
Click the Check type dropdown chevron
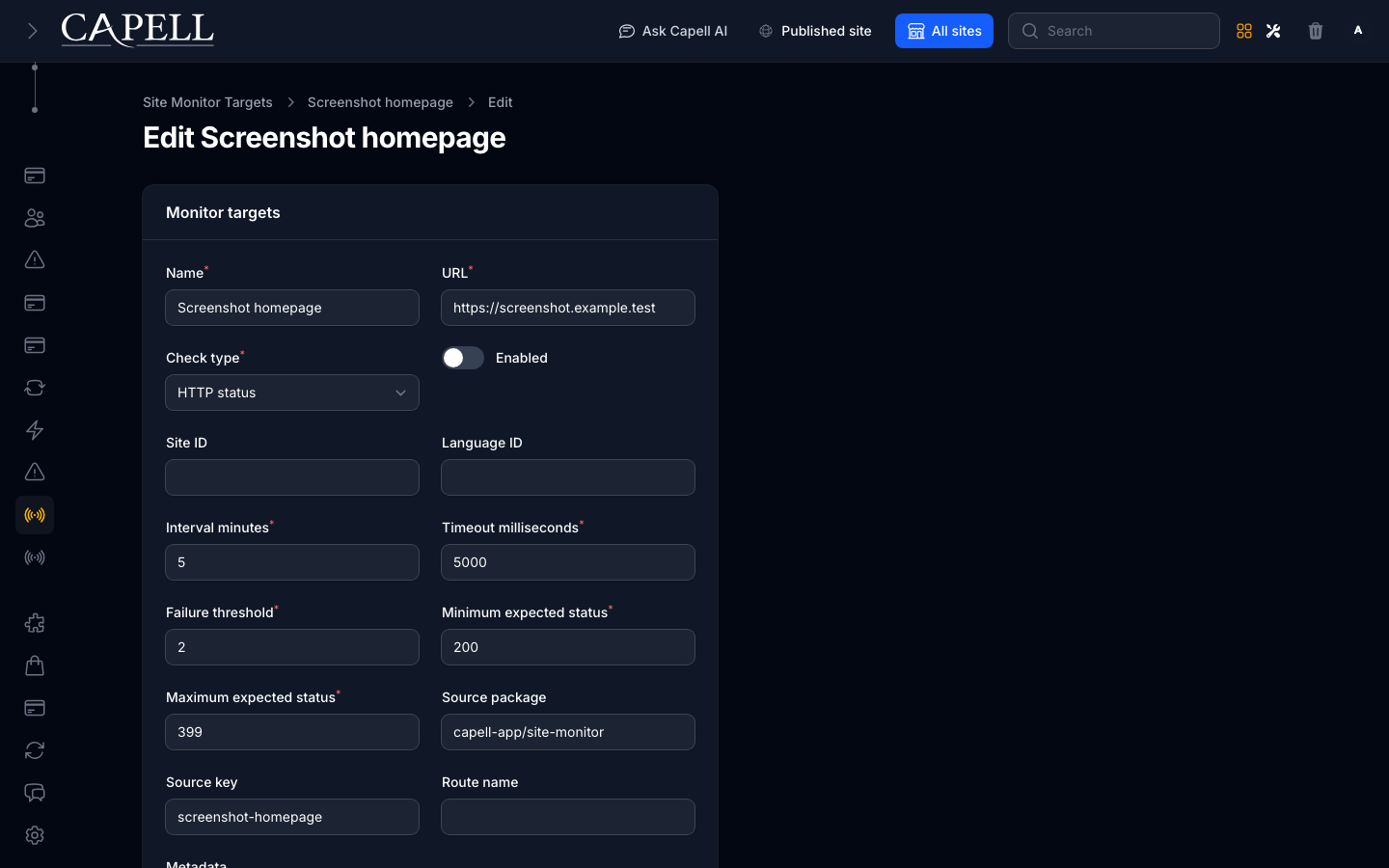tap(400, 393)
